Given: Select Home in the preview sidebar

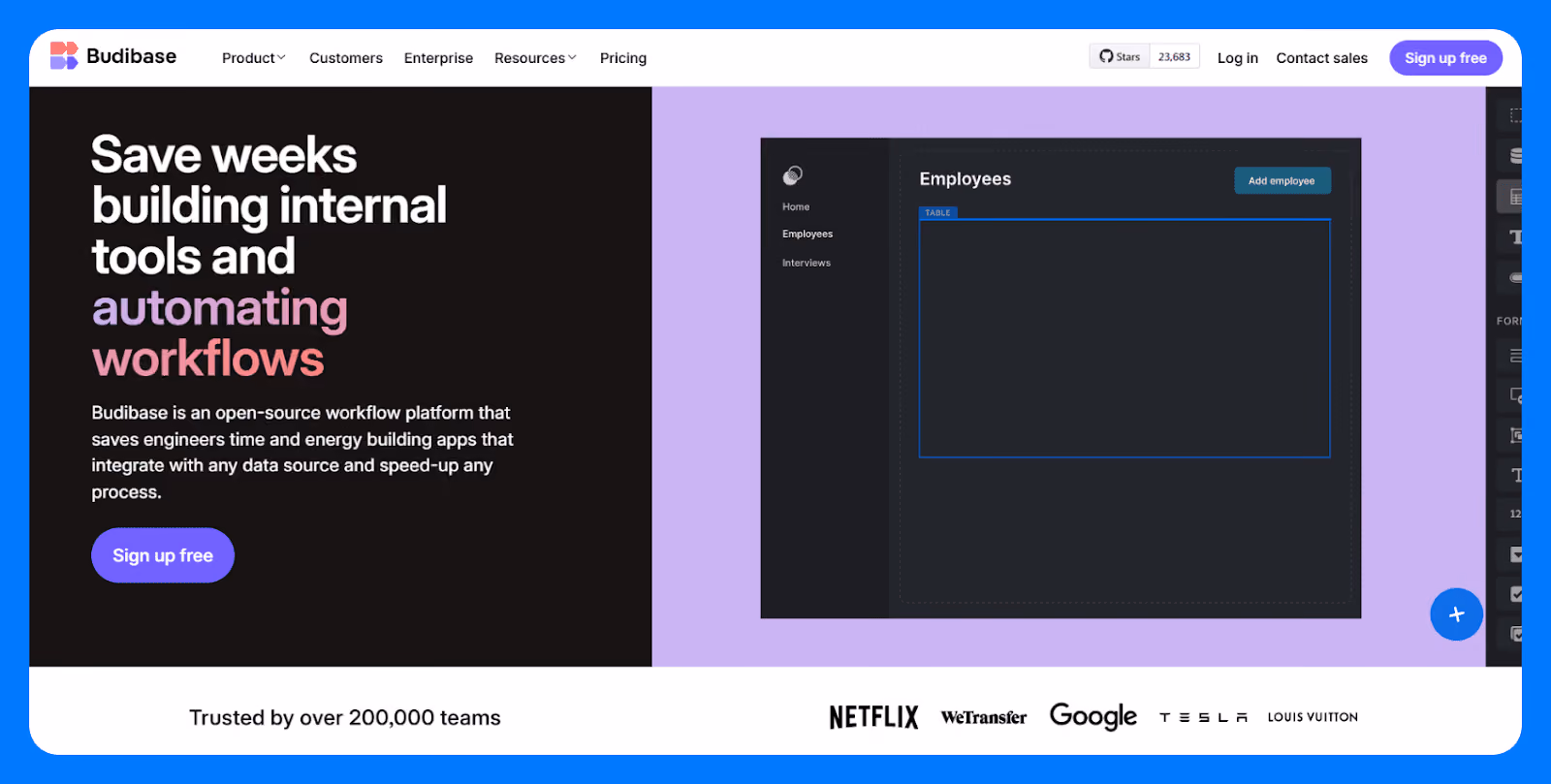Looking at the screenshot, I should point(796,206).
